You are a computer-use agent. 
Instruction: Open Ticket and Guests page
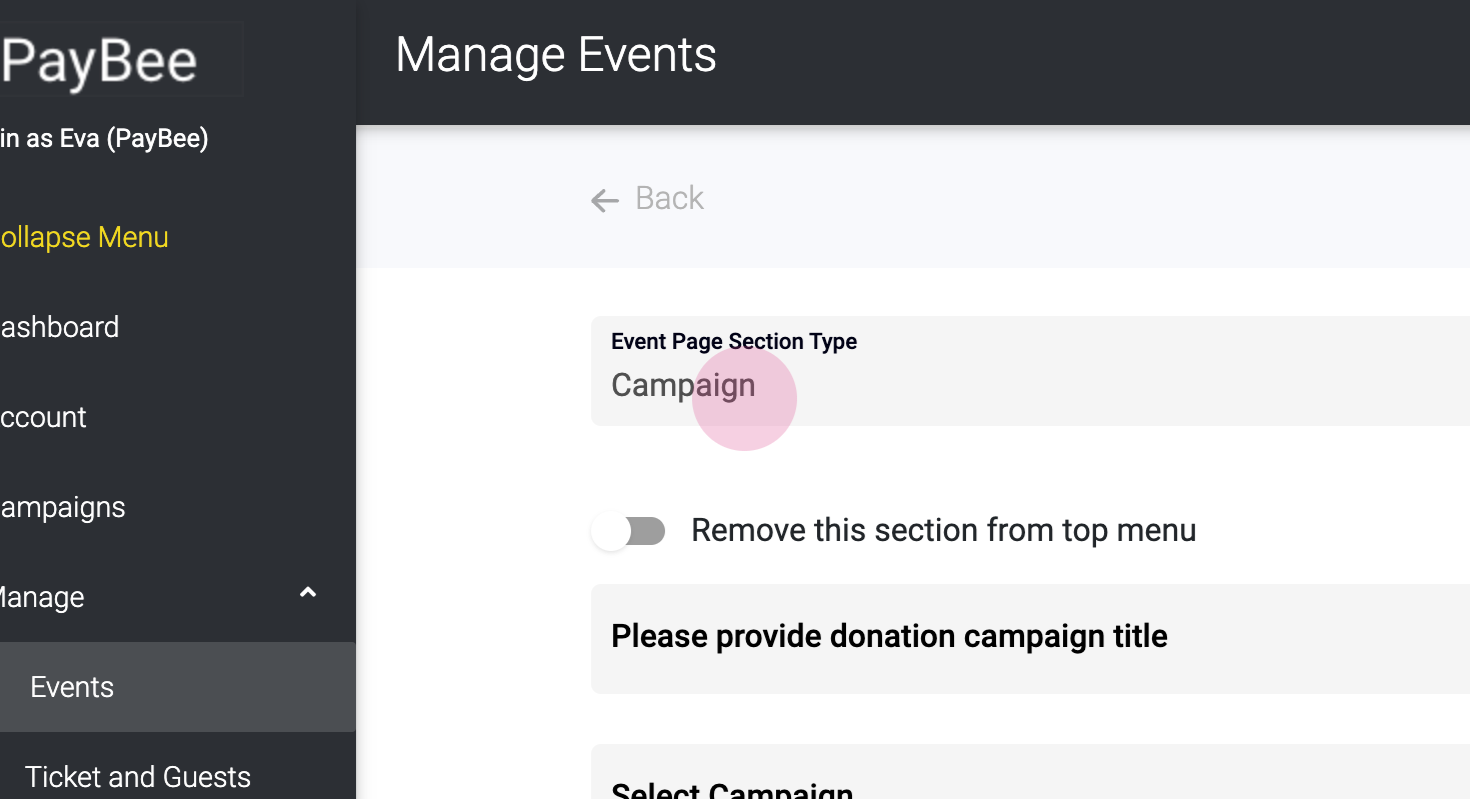[138, 777]
